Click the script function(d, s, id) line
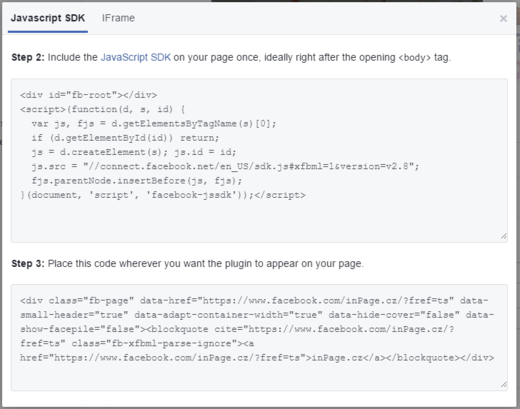Screen dimensions: 520x409 click(102, 109)
